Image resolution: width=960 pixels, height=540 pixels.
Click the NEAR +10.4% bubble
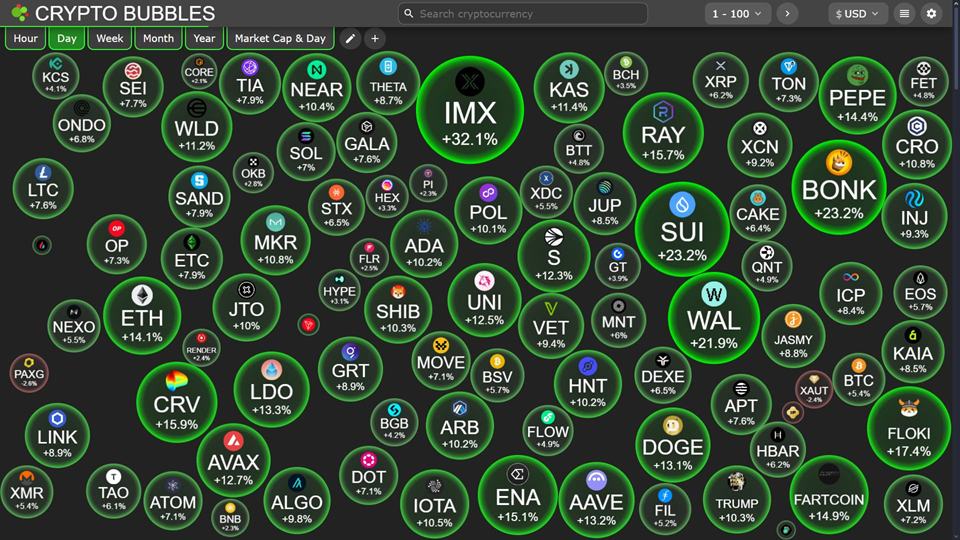tap(317, 88)
